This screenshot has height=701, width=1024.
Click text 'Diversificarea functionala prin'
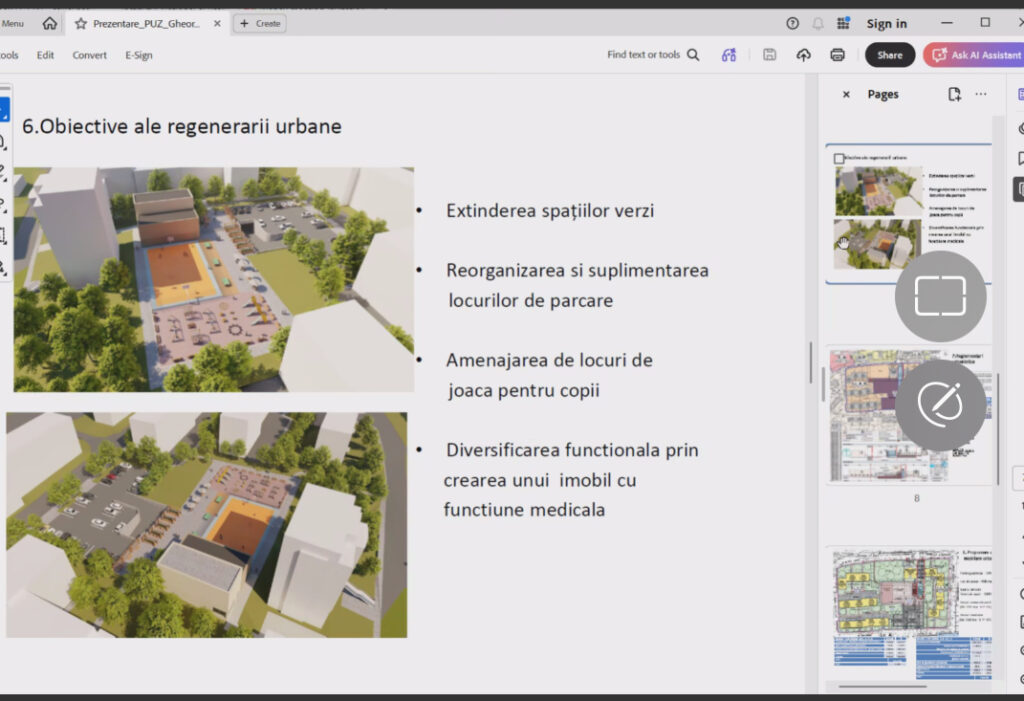point(572,450)
